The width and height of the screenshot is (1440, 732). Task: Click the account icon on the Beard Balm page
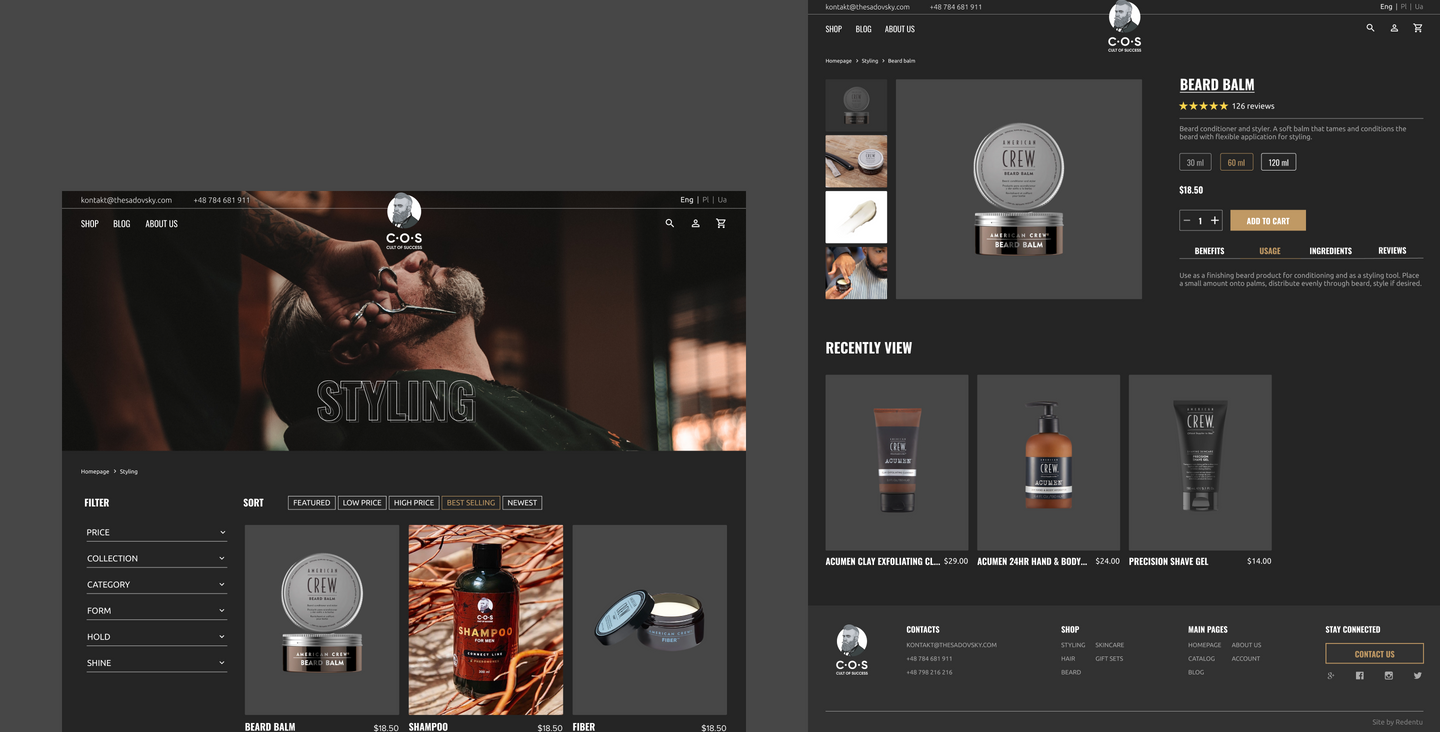click(1394, 28)
